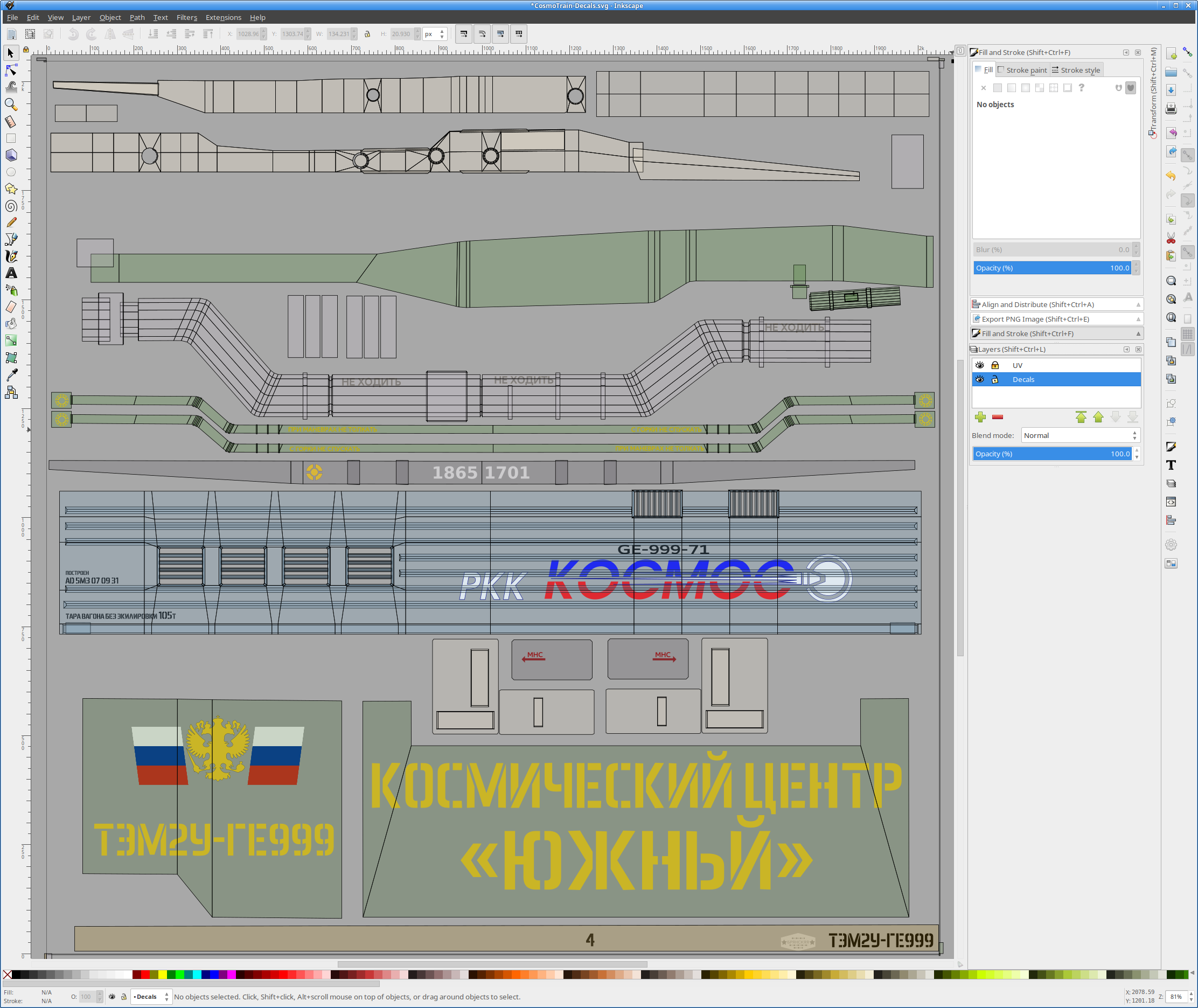
Task: Hide the UV layer via eye
Action: pyautogui.click(x=980, y=365)
